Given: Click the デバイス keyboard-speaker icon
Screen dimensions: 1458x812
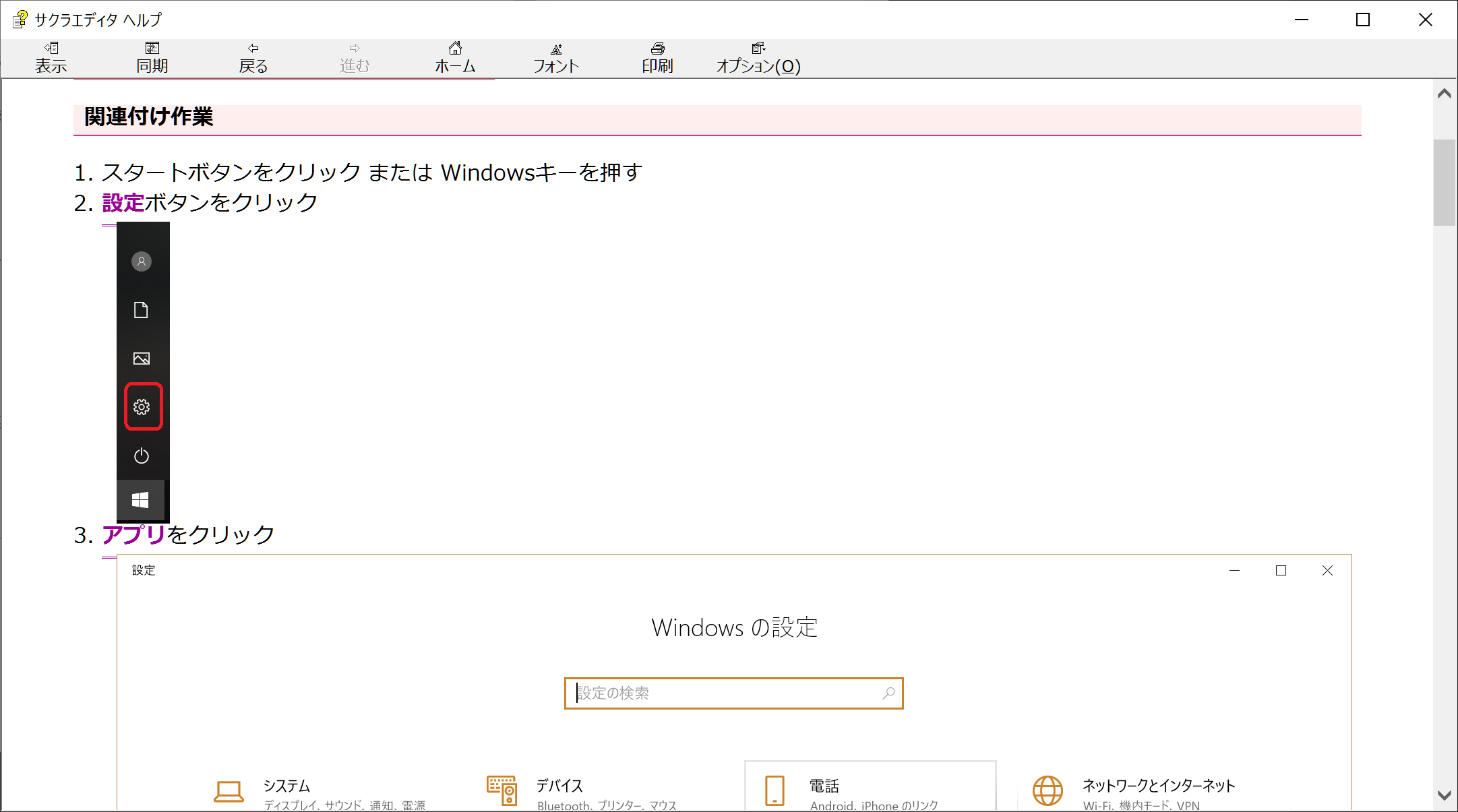Looking at the screenshot, I should click(502, 790).
